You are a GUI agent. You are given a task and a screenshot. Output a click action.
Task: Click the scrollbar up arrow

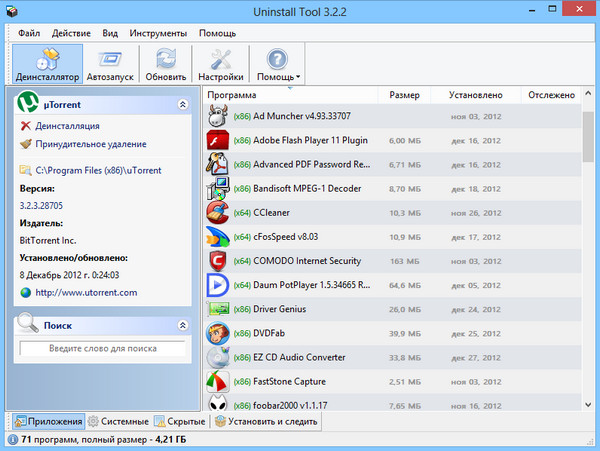click(588, 93)
